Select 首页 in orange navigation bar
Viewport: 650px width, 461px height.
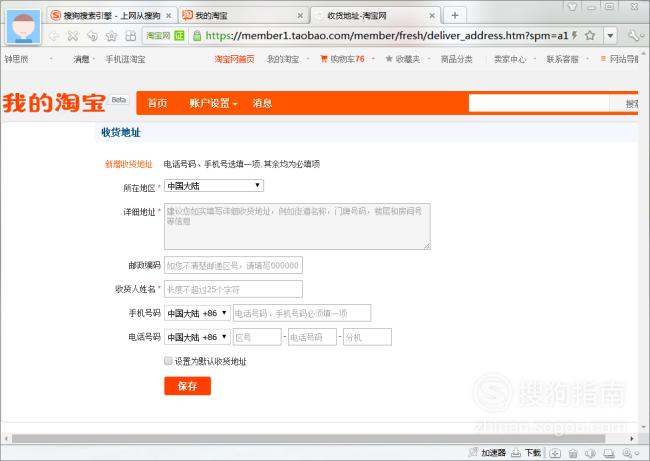pos(158,103)
